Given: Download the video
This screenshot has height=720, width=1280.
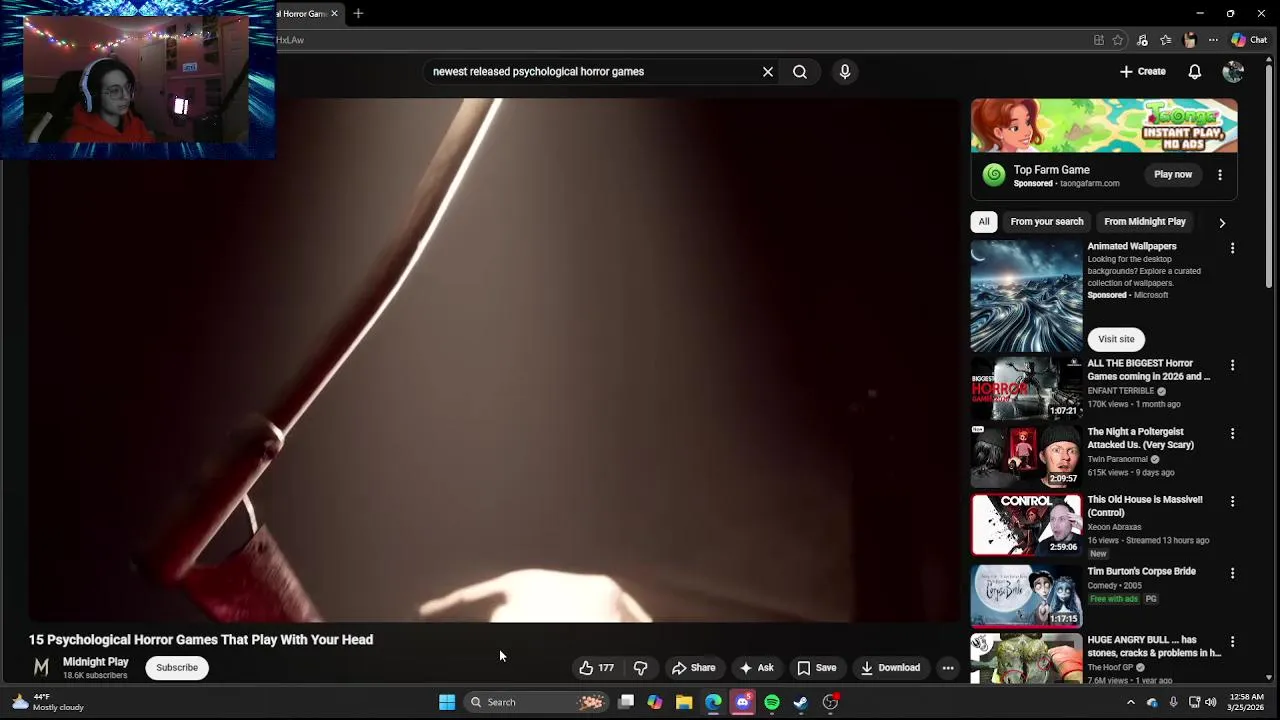Looking at the screenshot, I should 890,668.
